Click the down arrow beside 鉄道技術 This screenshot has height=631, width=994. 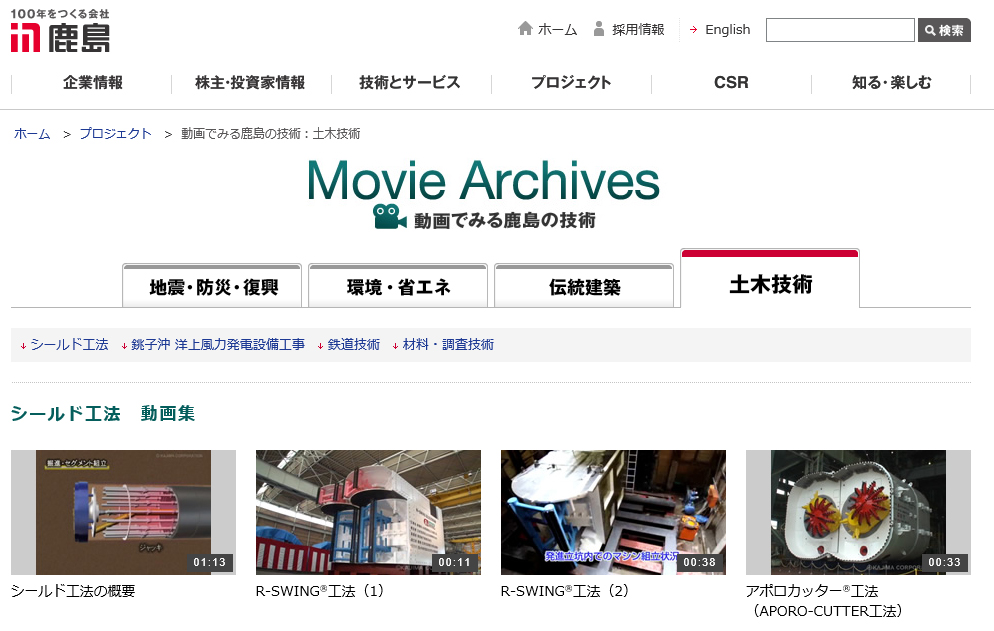point(321,346)
